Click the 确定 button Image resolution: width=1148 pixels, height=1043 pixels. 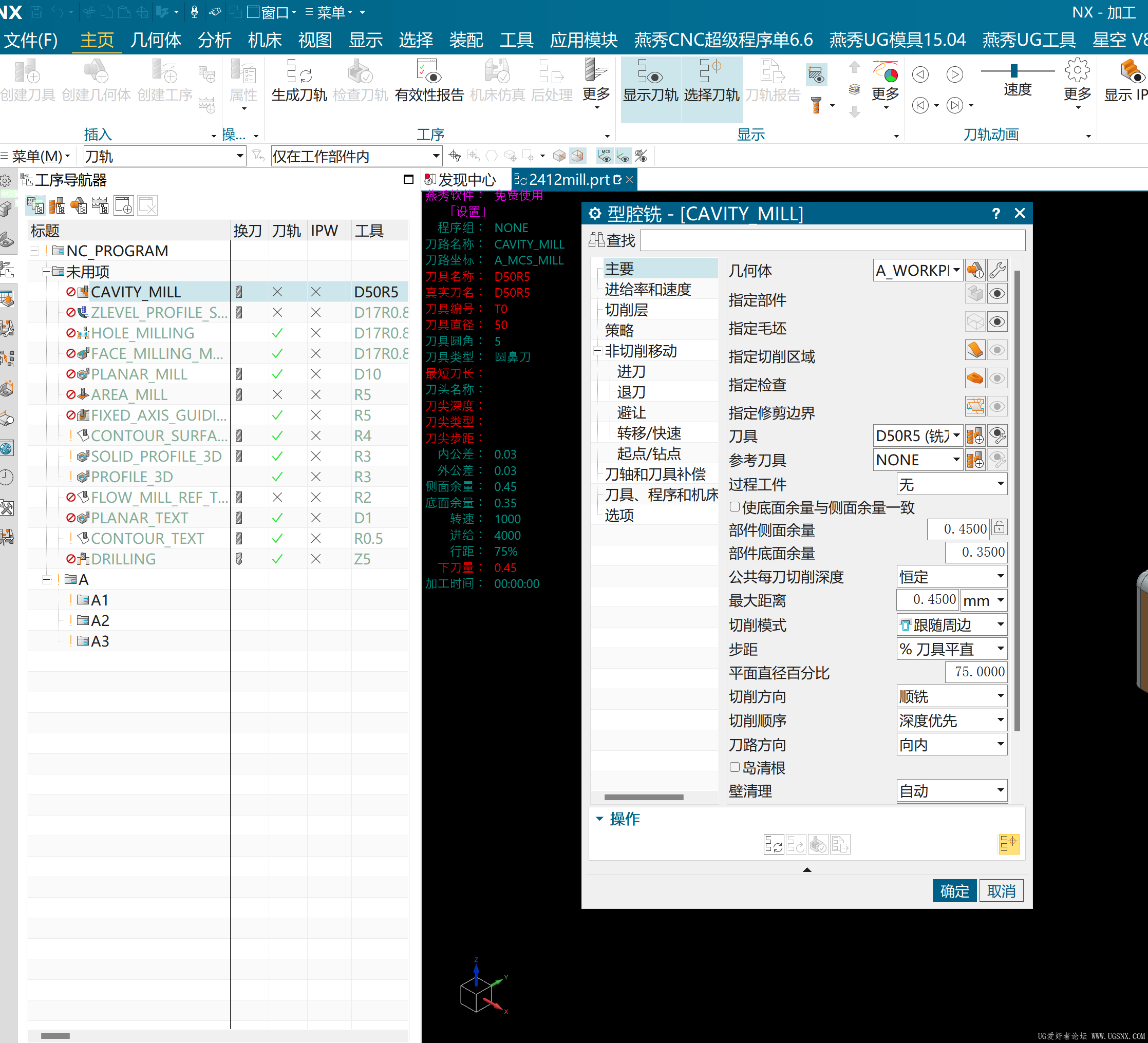click(x=954, y=890)
